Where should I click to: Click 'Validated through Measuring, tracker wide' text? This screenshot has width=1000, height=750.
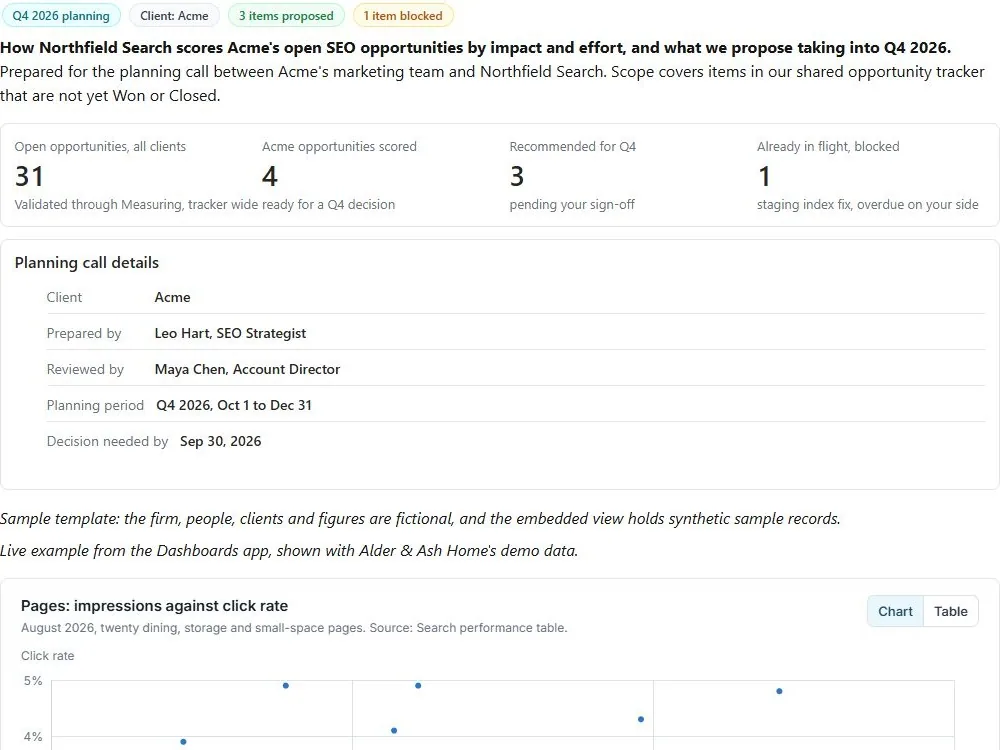pos(136,205)
